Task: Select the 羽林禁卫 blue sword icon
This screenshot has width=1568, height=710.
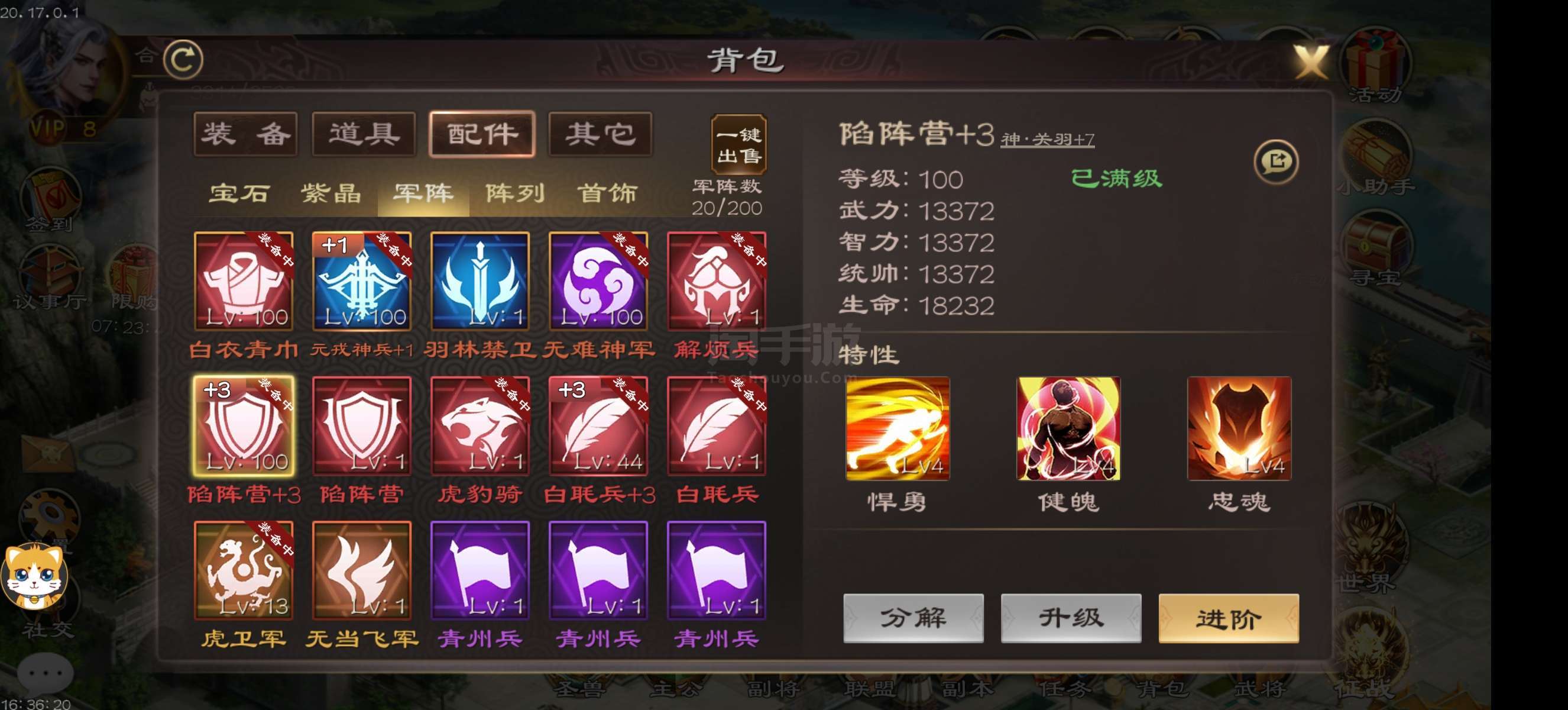Action: 480,280
